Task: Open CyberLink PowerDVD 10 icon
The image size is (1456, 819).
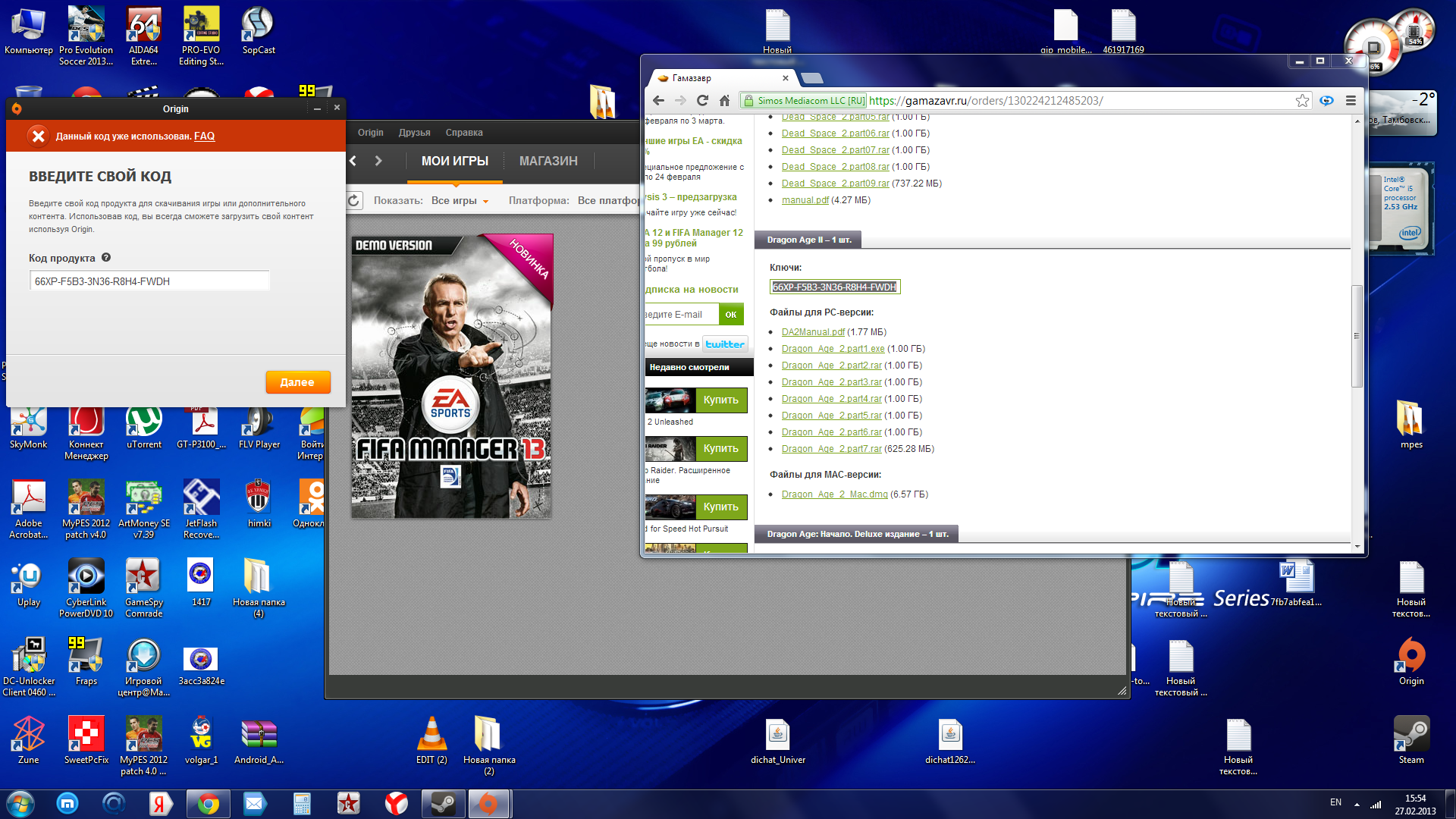Action: coord(86,588)
